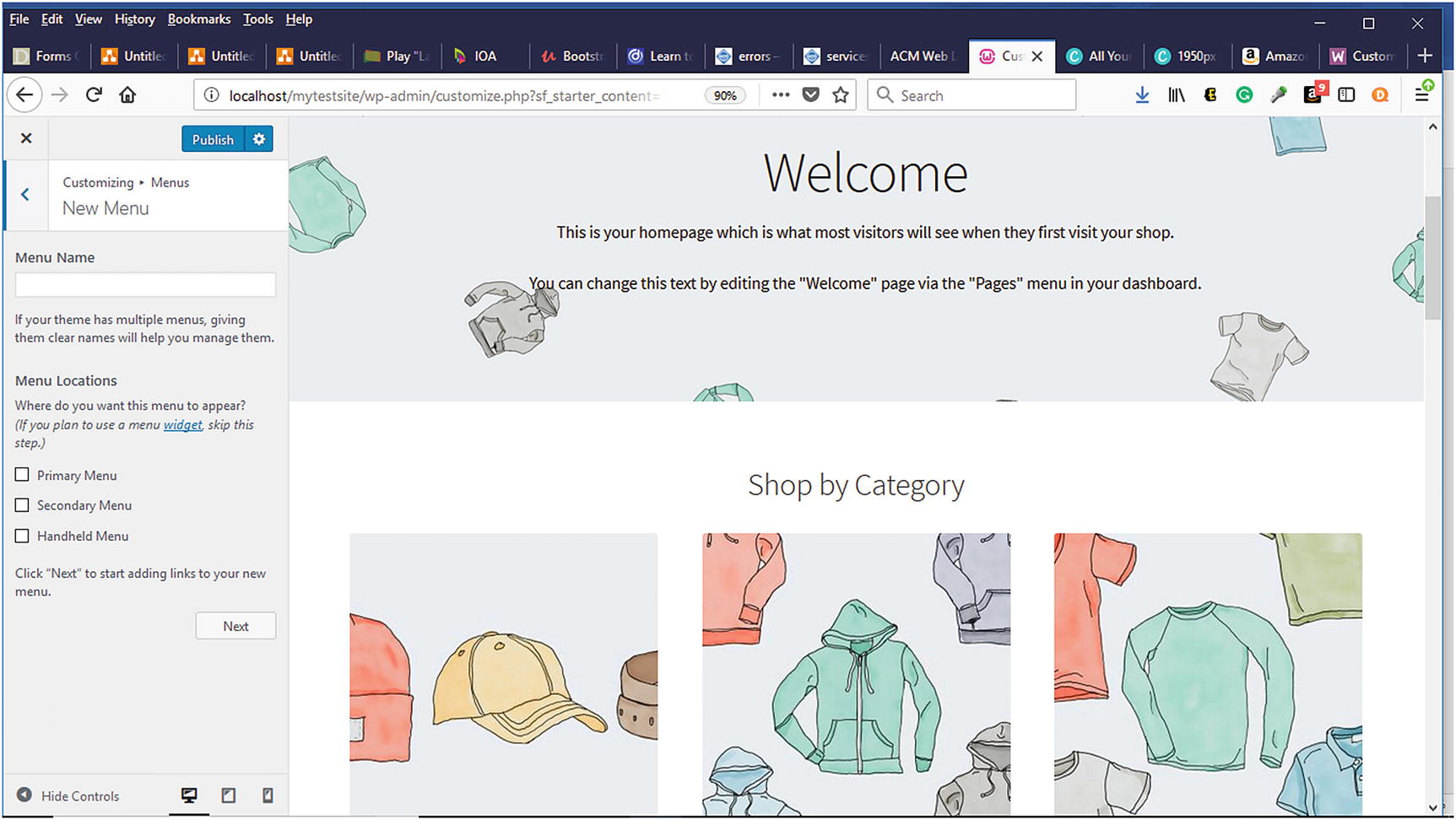Screen dimensions: 1456x820
Task: Preview the site in desktop view
Action: [189, 796]
